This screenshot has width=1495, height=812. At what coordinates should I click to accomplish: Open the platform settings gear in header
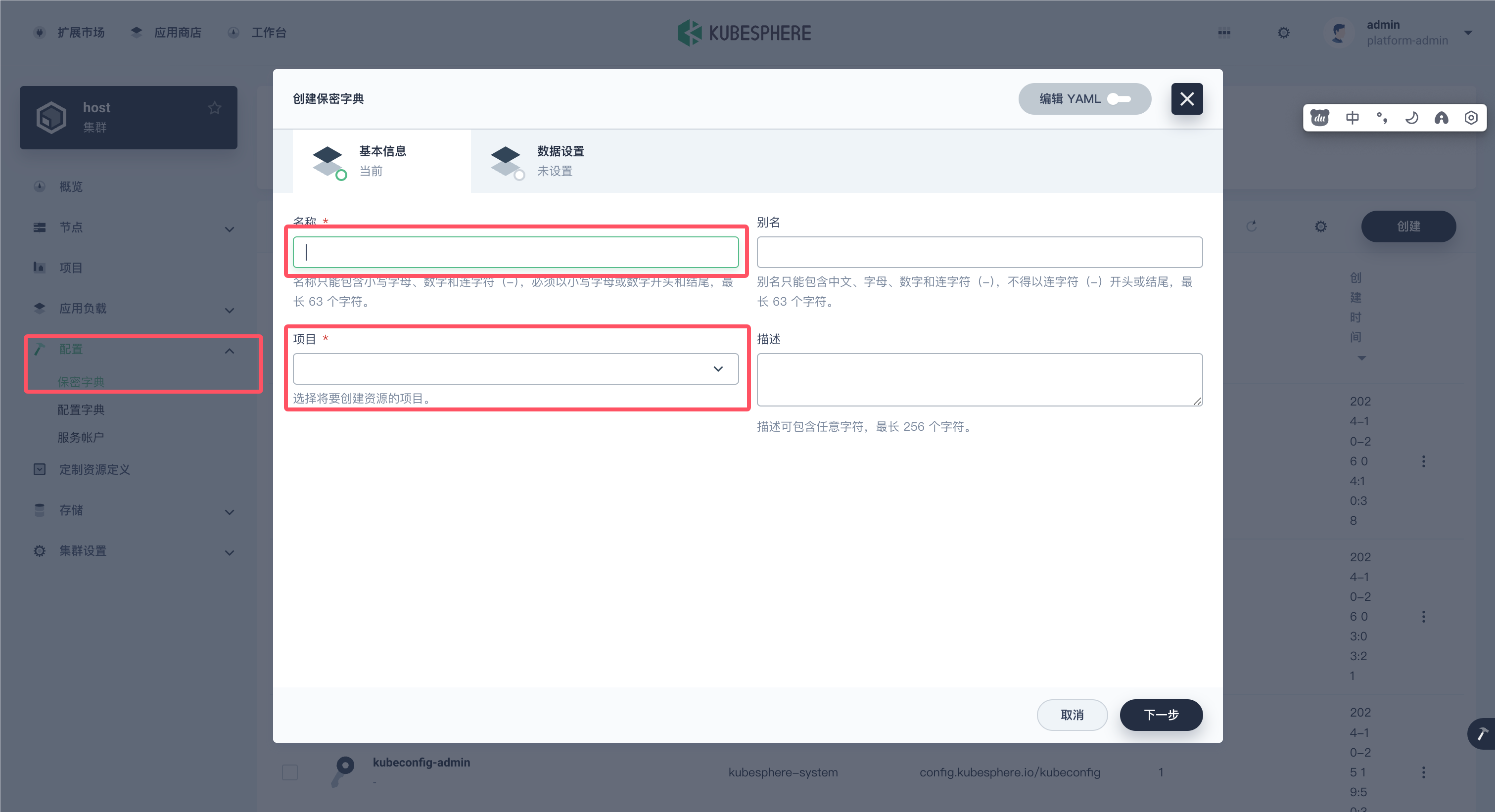click(x=1284, y=33)
